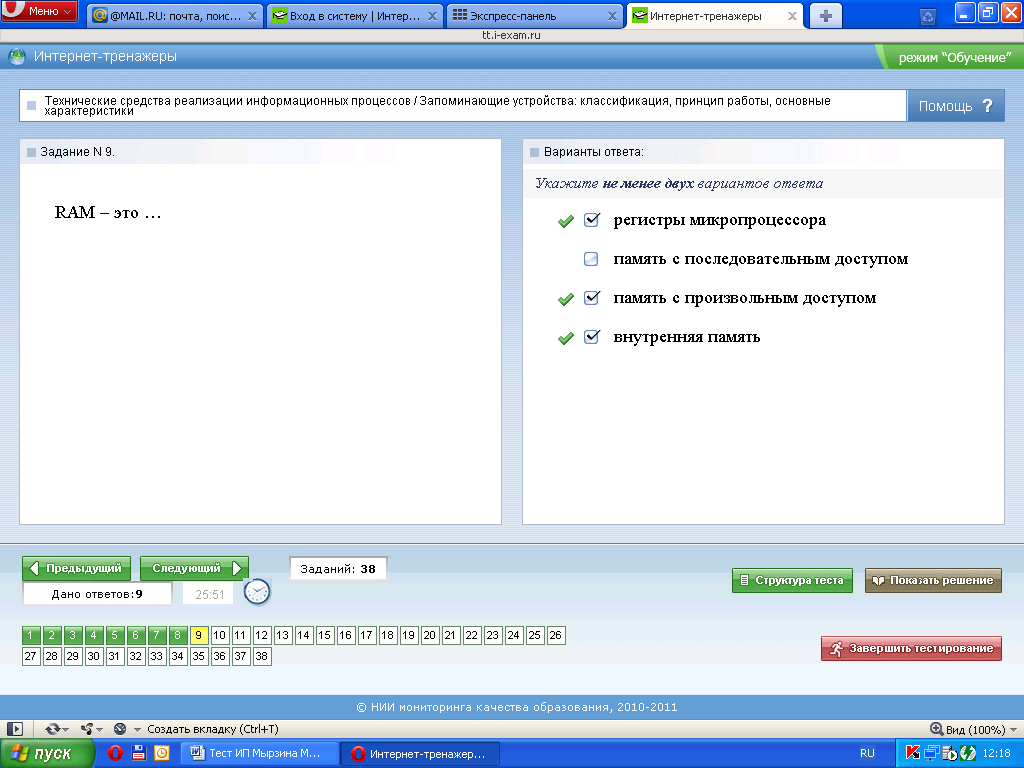Jump to question 33
Image resolution: width=1024 pixels, height=768 pixels.
click(157, 656)
